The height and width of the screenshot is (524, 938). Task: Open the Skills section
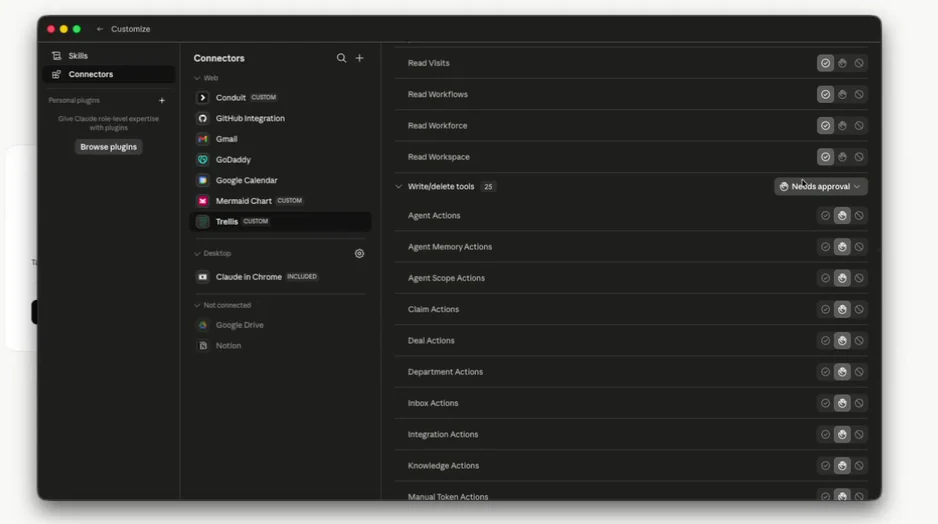109,56
